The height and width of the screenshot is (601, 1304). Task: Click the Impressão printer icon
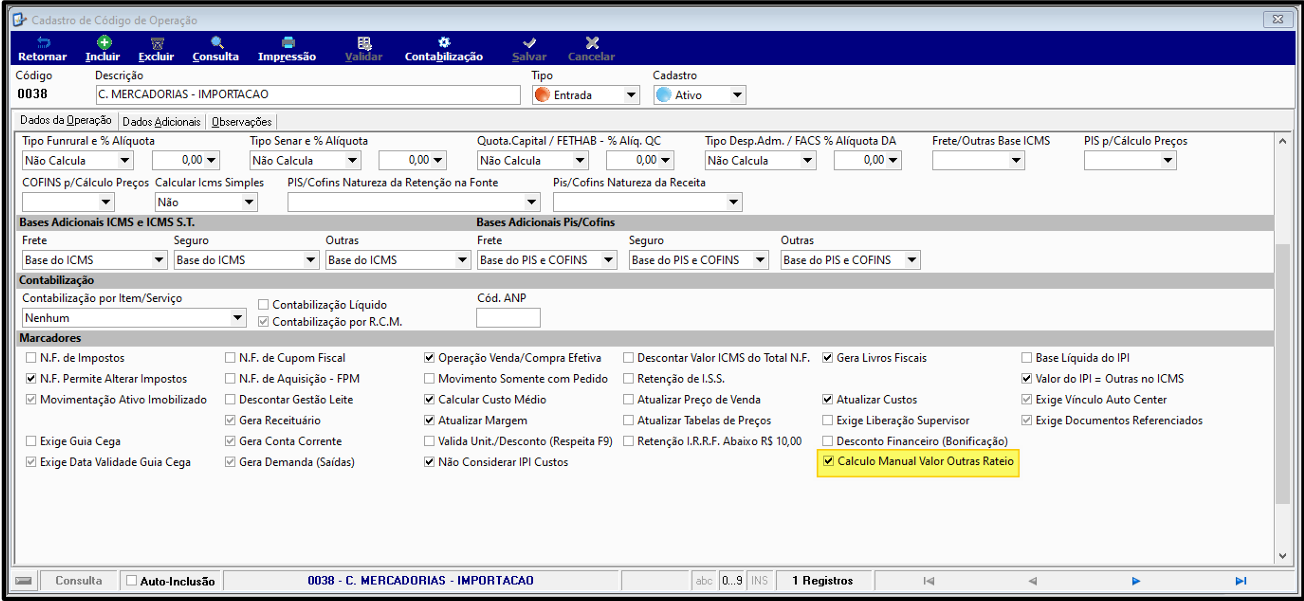pos(287,43)
